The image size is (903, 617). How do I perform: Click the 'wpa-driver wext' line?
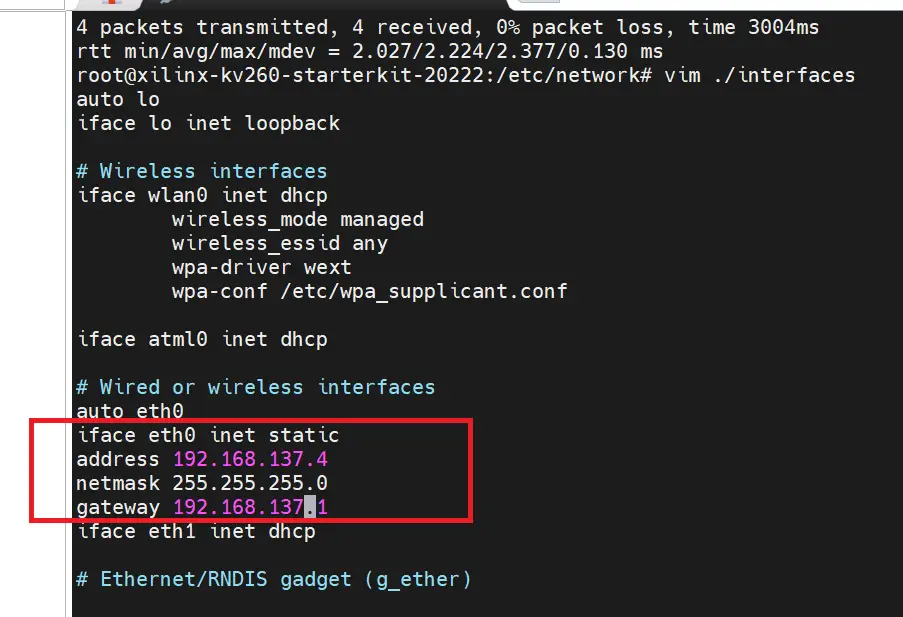tap(261, 267)
